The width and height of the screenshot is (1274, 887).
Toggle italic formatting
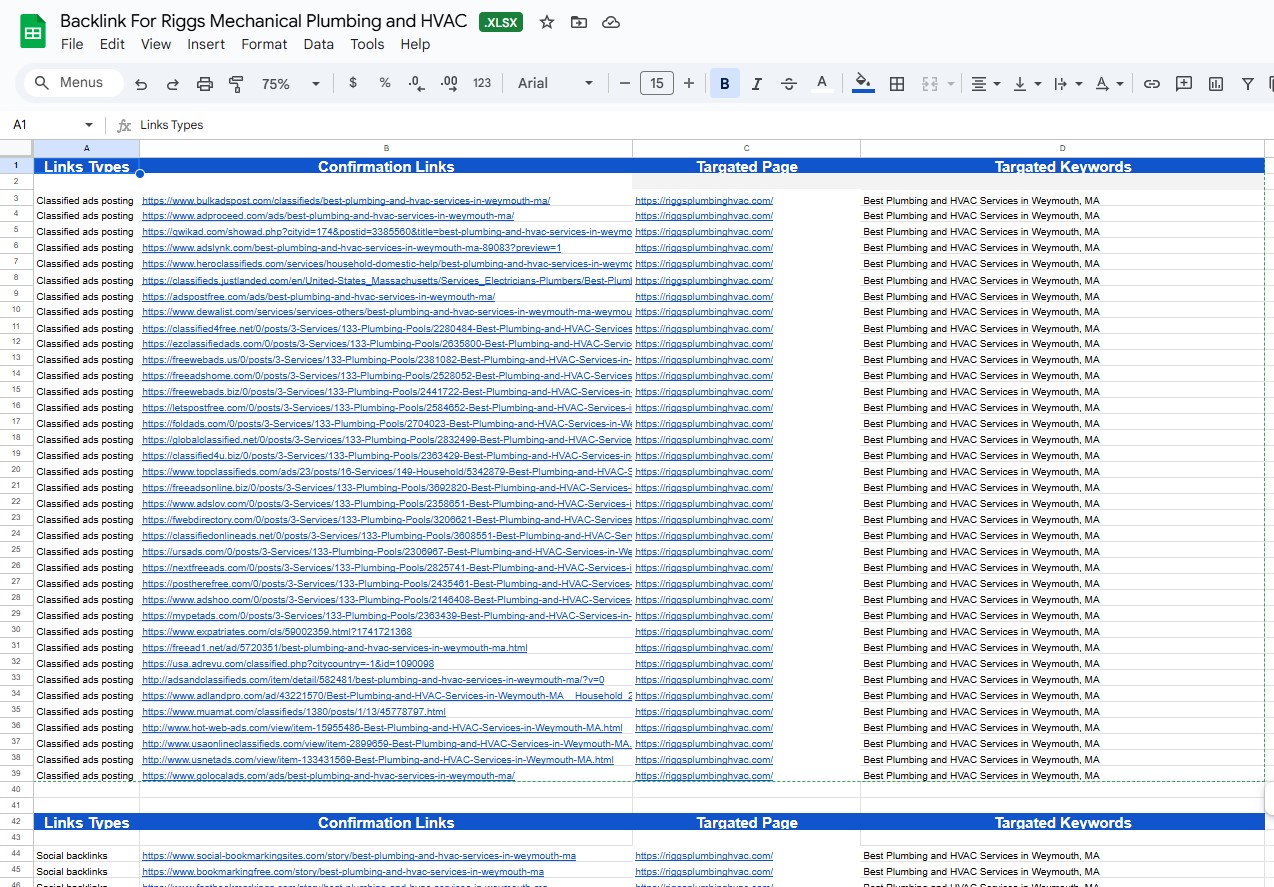[x=757, y=84]
